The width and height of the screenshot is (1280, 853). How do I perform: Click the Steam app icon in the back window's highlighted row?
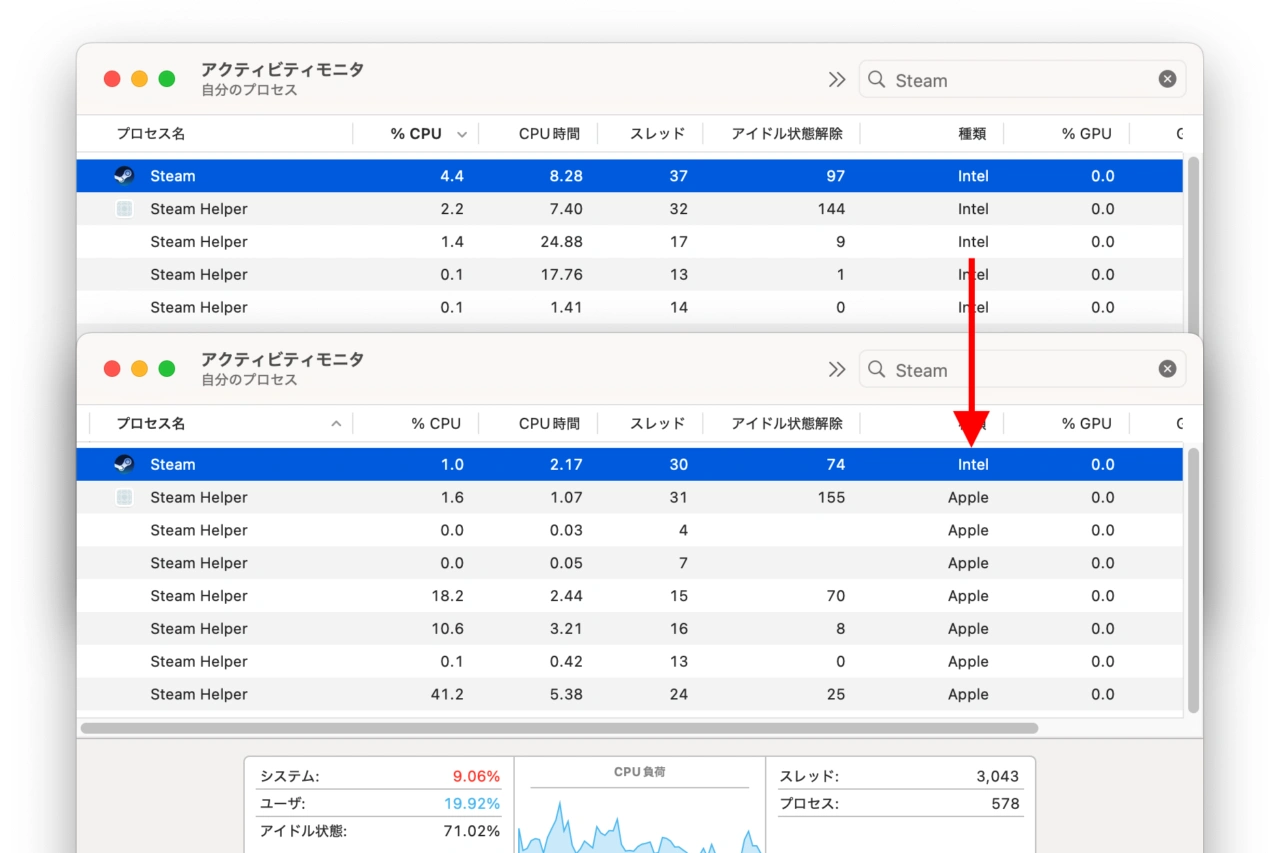[x=124, y=176]
